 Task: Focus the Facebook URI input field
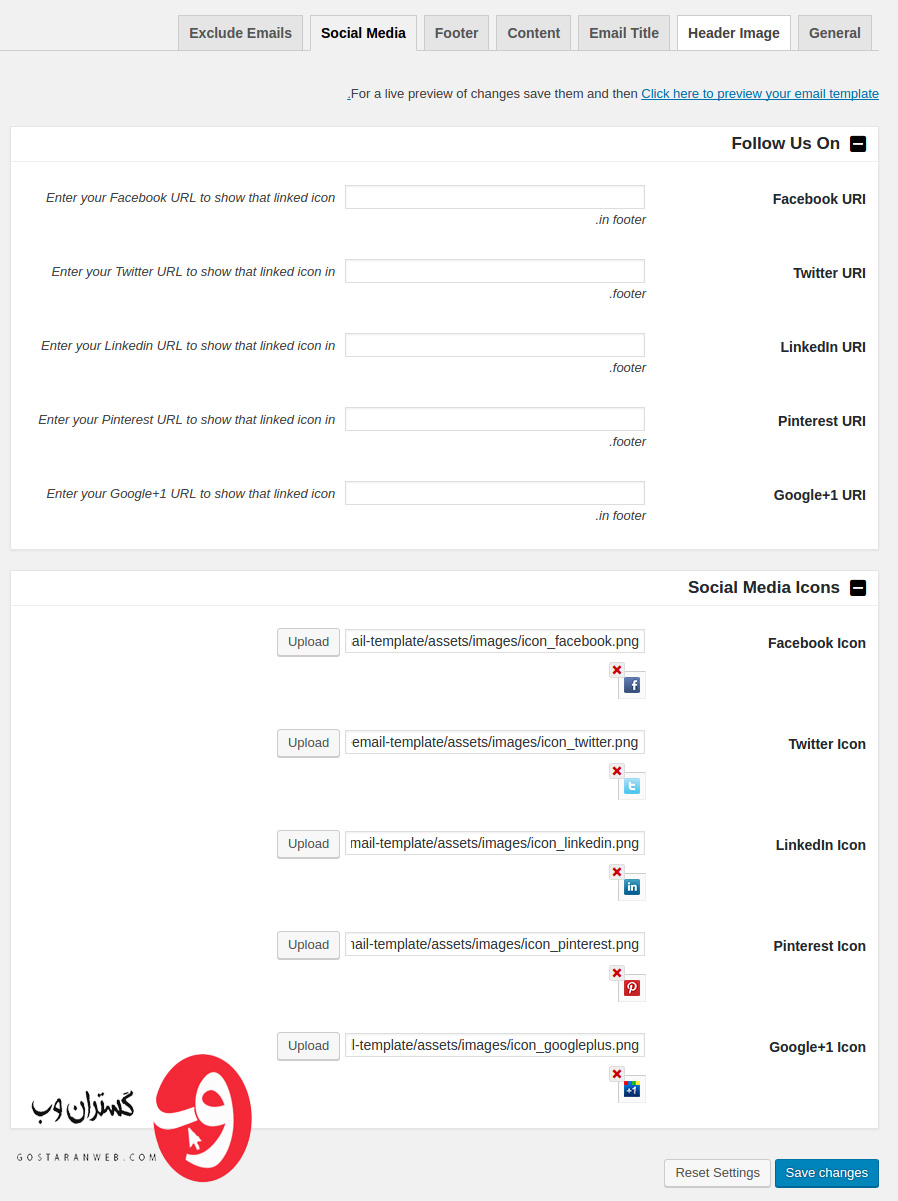495,197
